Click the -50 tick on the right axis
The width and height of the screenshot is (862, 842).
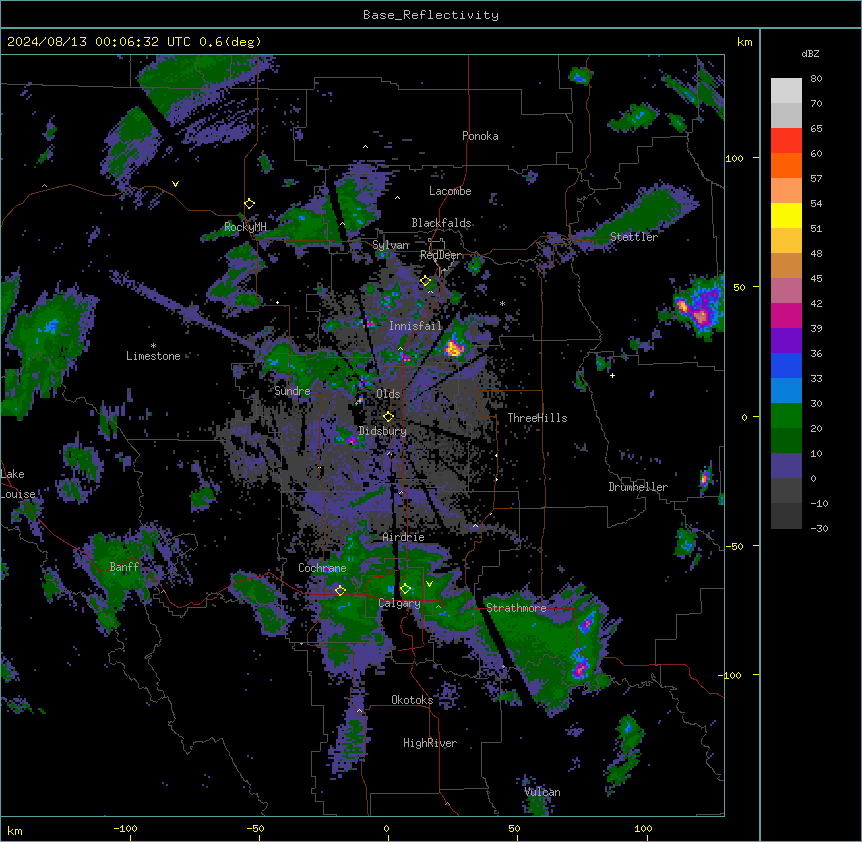(734, 546)
